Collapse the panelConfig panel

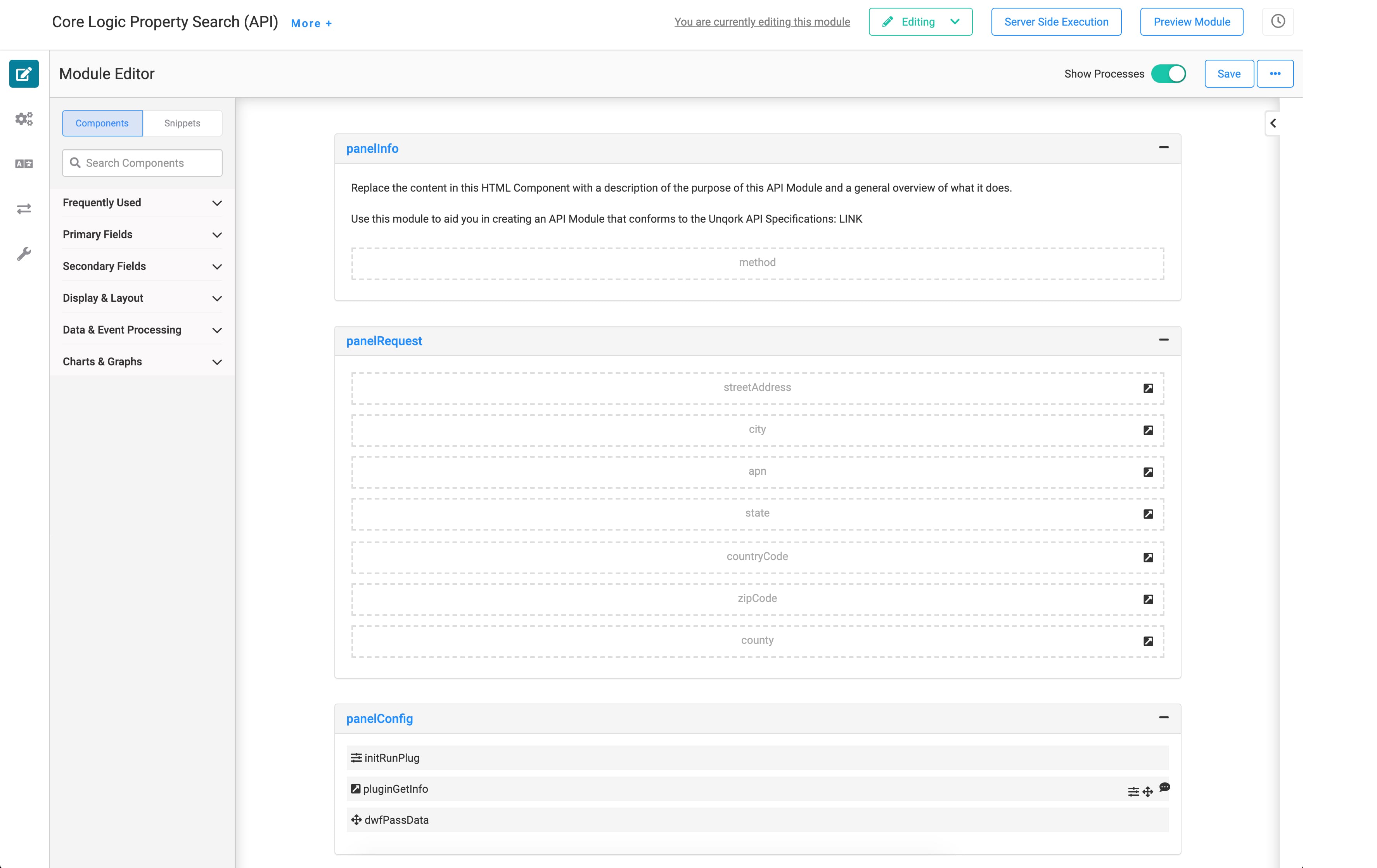tap(1164, 718)
